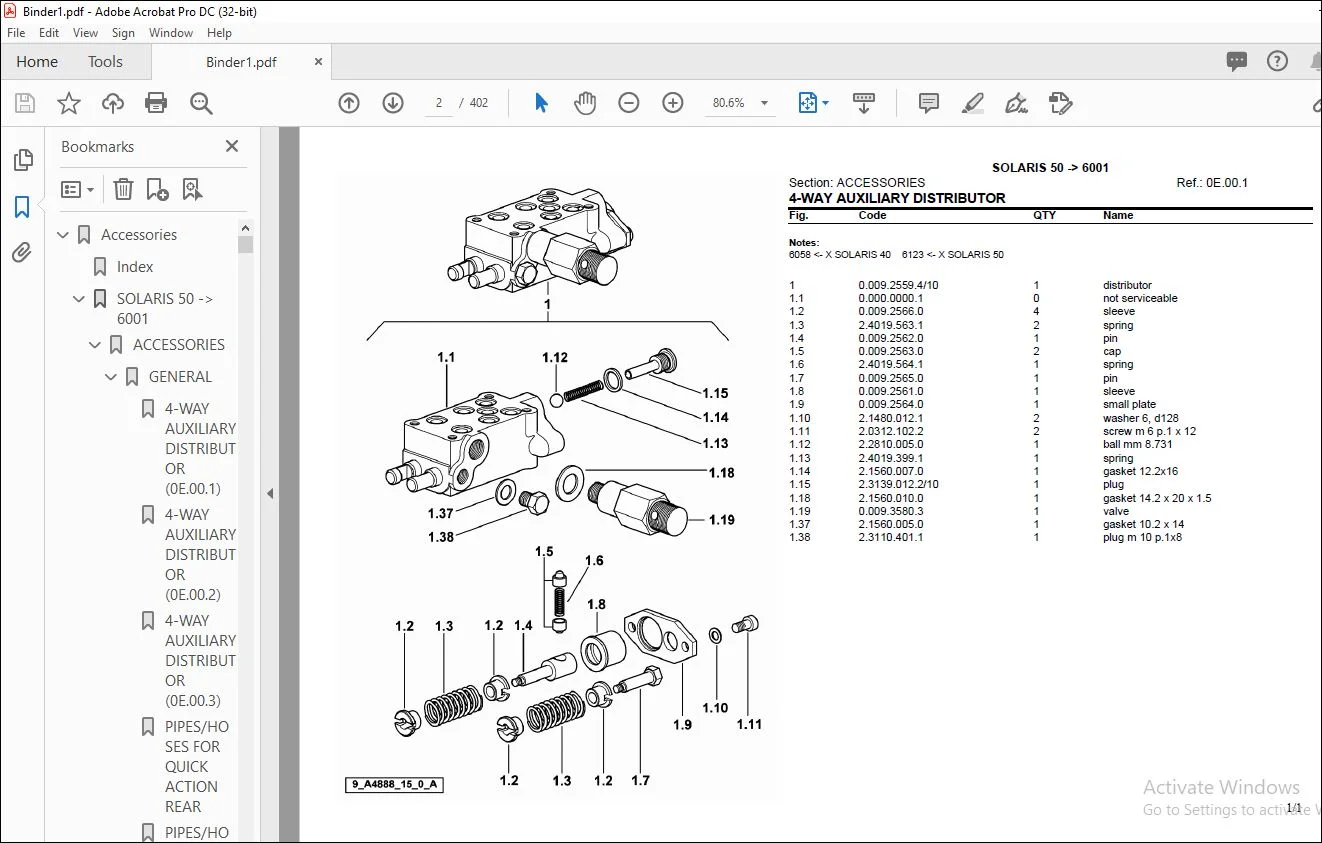Click the Save file icon

[25, 103]
